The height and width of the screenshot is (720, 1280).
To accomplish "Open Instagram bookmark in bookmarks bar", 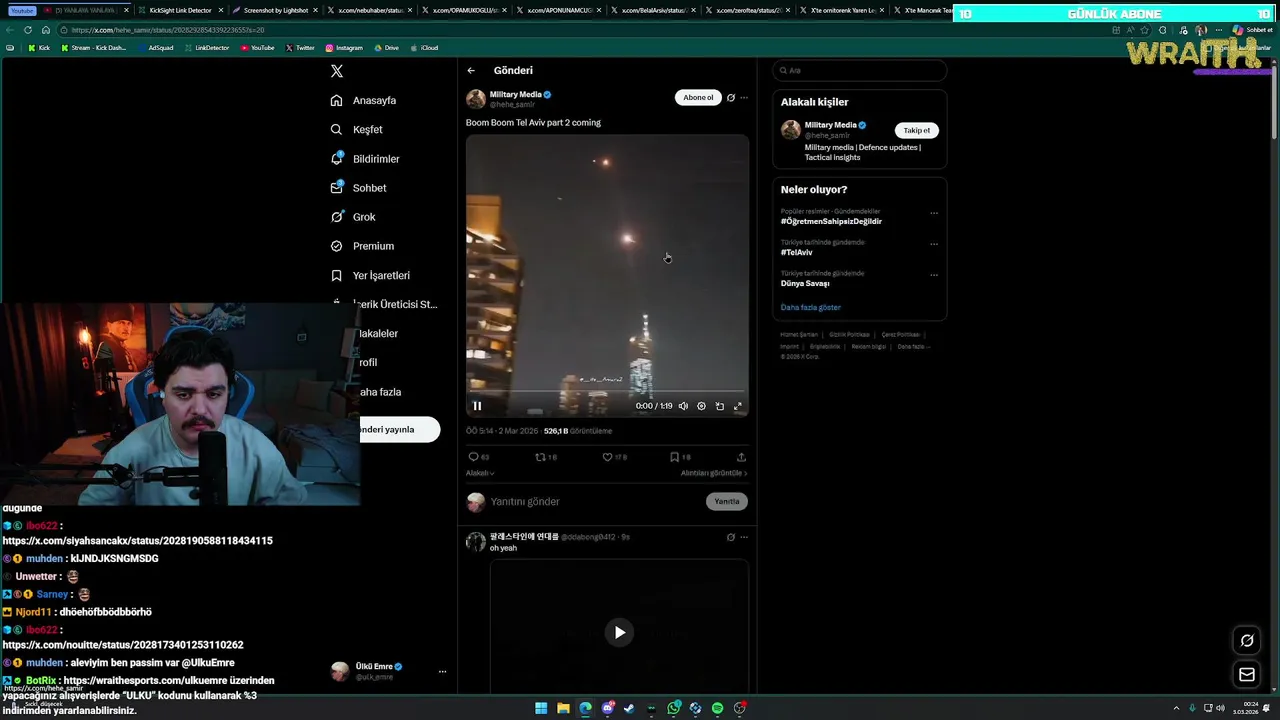I will click(x=344, y=48).
